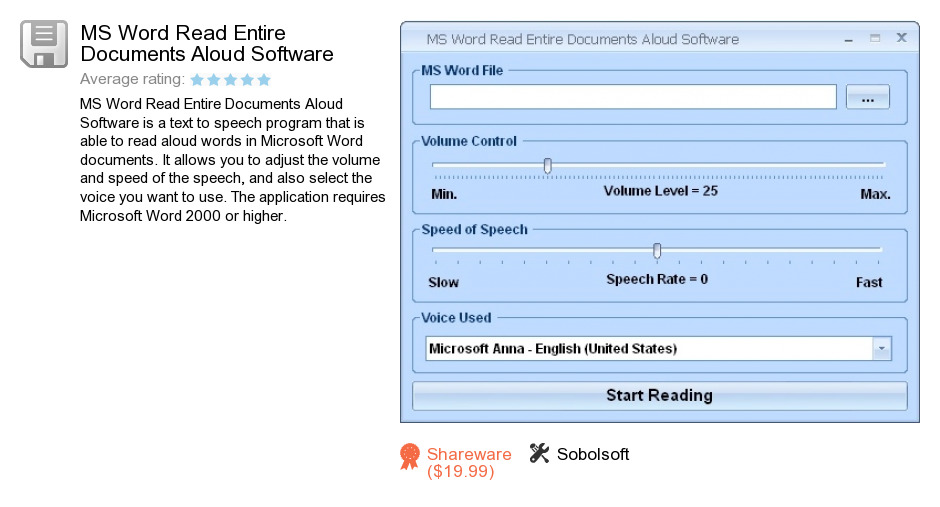The image size is (940, 507).
Task: Click the Volume Control slider handle
Action: coord(547,165)
